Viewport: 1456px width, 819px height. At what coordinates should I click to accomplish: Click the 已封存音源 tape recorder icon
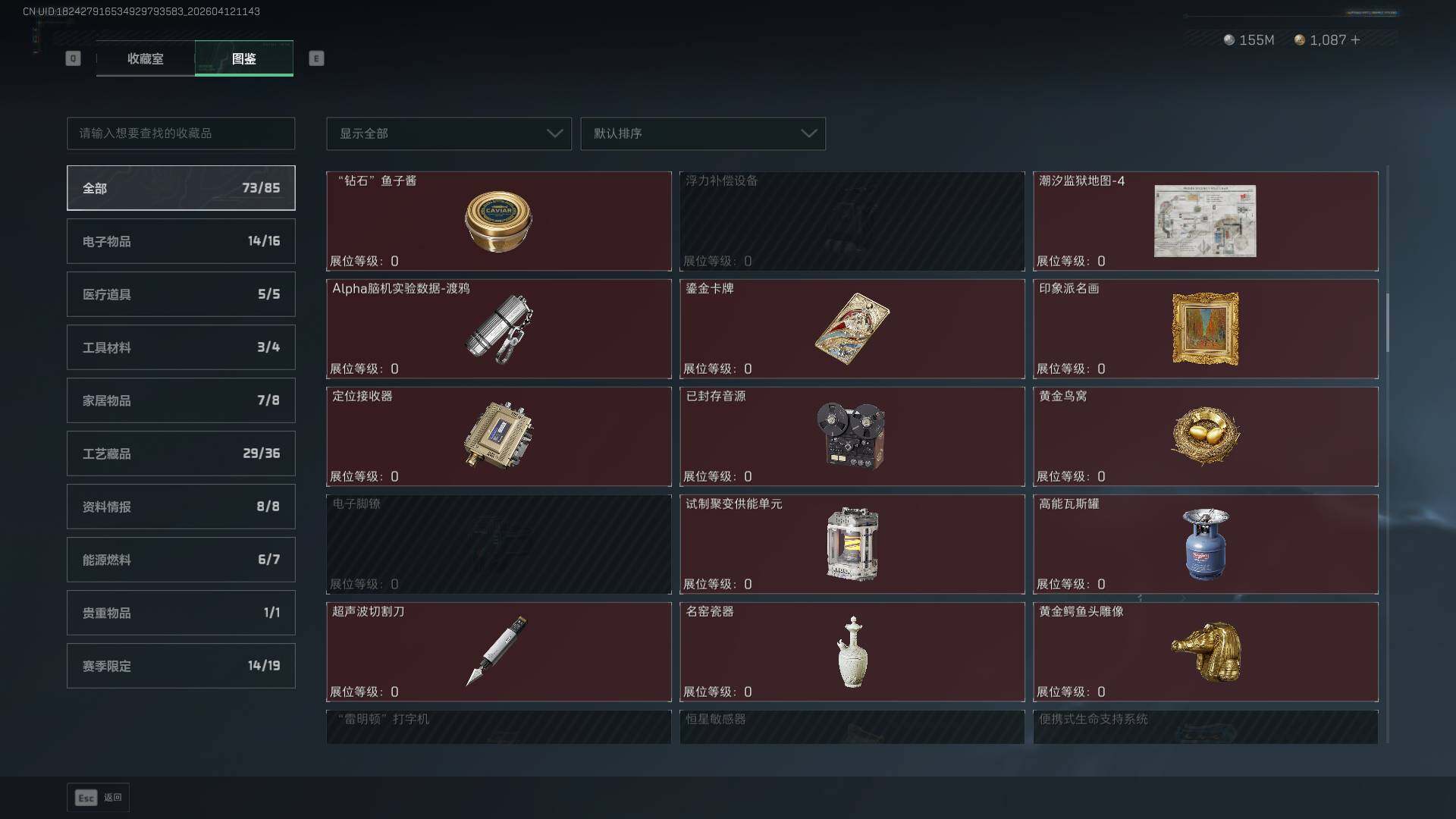[851, 436]
